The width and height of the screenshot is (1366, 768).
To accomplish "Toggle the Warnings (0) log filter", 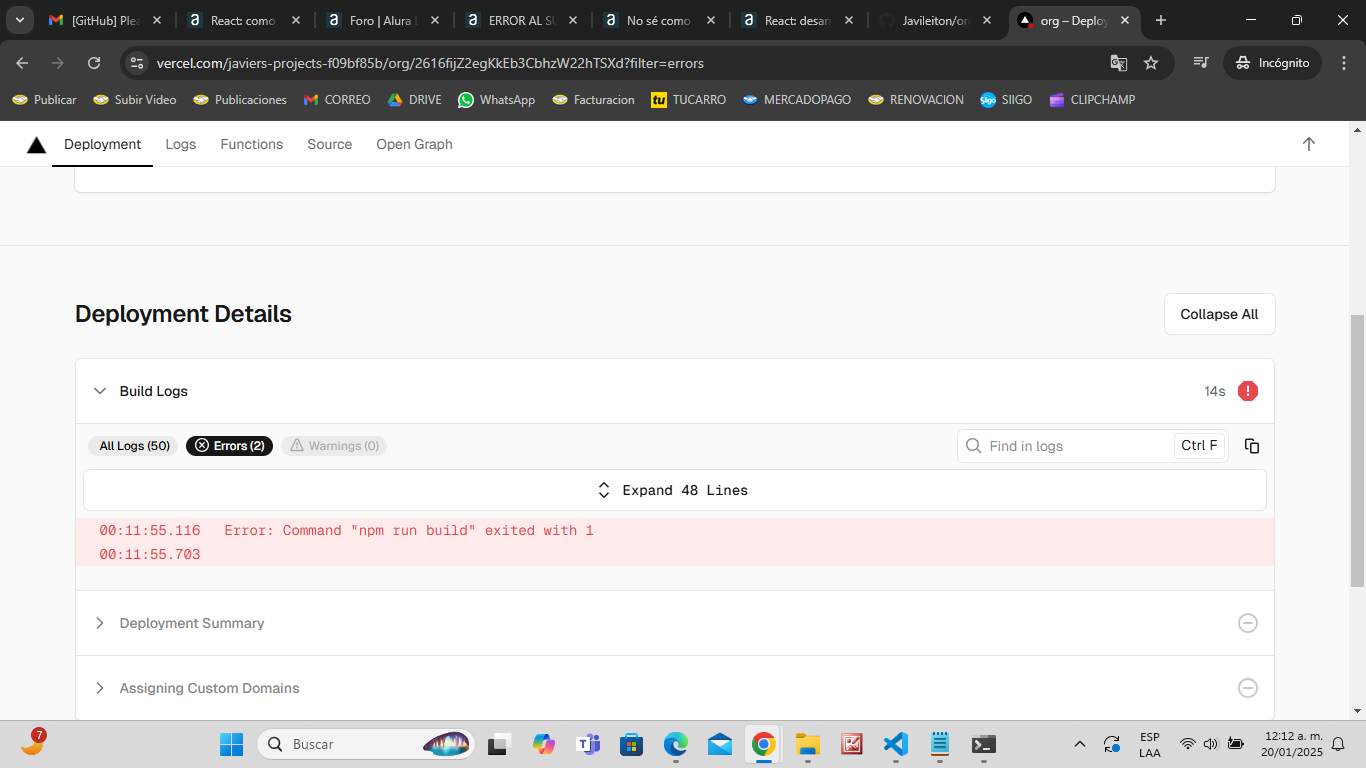I will (334, 446).
